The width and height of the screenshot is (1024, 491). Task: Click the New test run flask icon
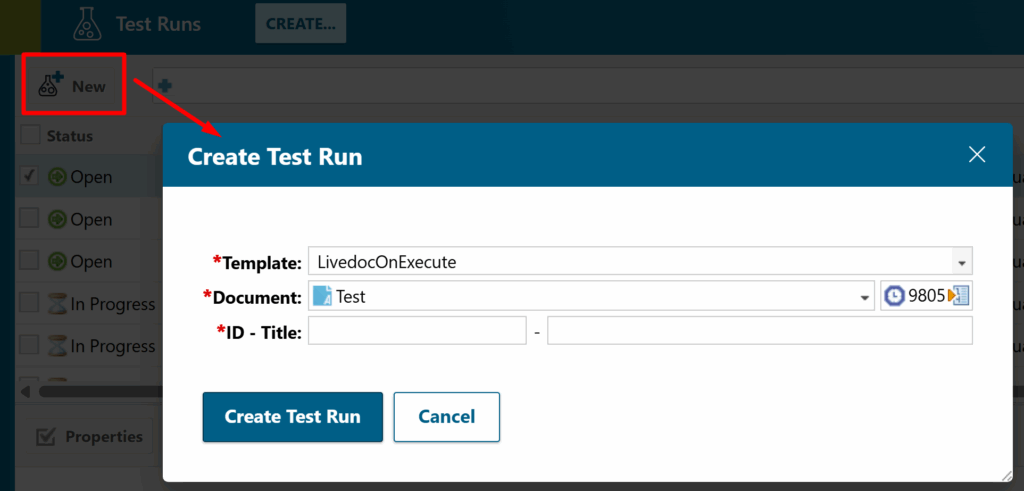[50, 86]
